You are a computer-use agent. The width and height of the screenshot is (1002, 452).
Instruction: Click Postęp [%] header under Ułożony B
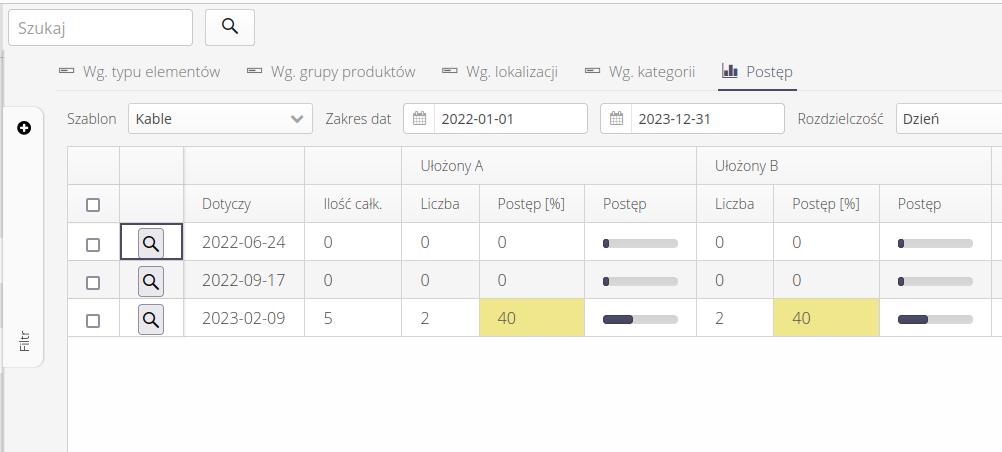pos(826,205)
